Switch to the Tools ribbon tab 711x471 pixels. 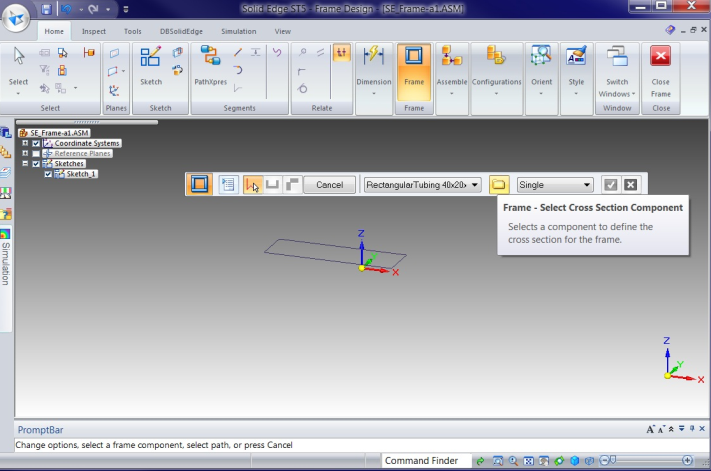(132, 31)
